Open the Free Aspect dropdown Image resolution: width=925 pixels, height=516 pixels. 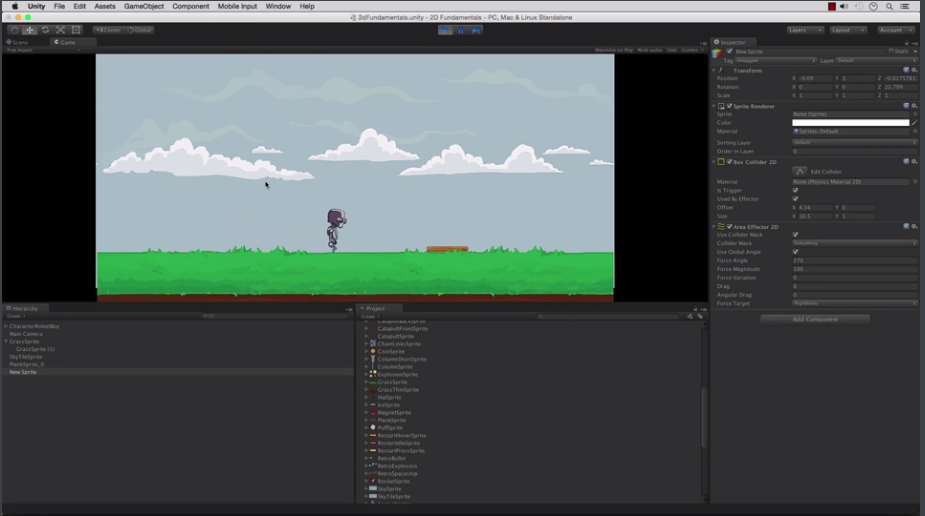[x=42, y=50]
